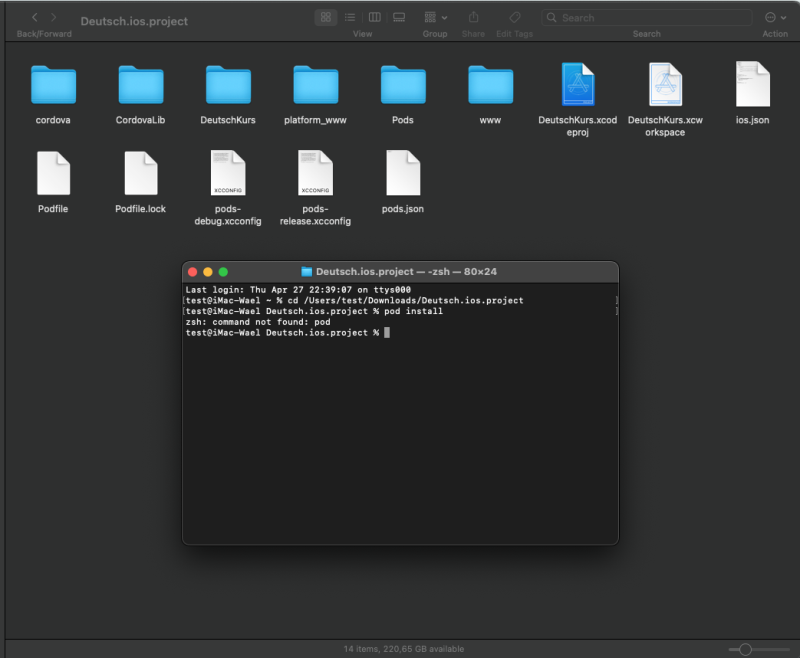Click the 'Last login' line in Terminal
This screenshot has width=800, height=658.
[298, 290]
